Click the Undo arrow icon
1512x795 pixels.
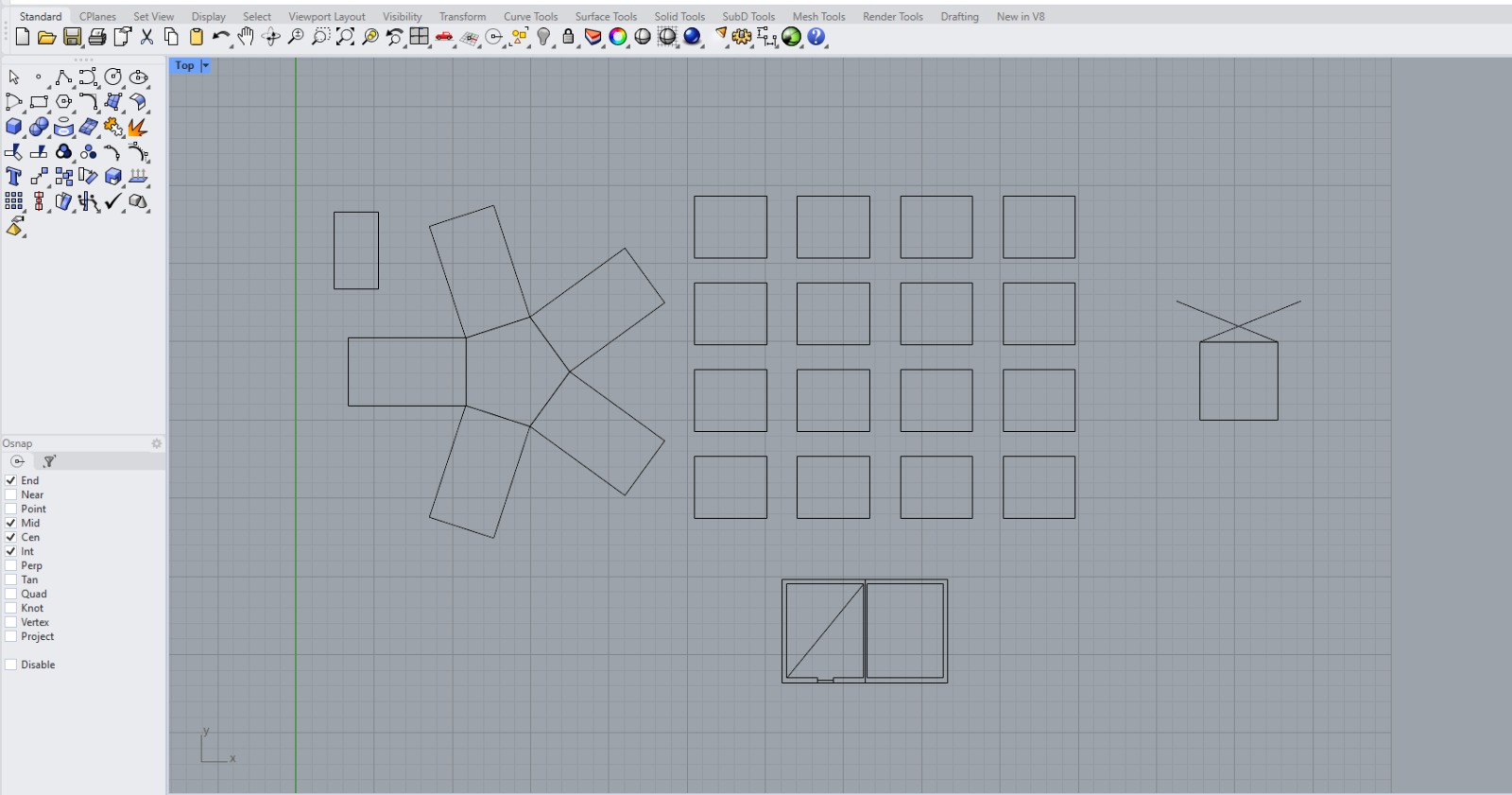click(x=220, y=37)
